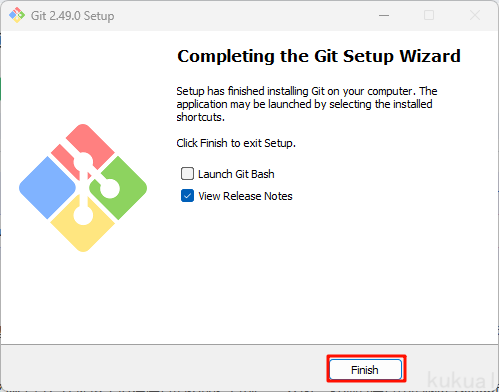Click the empty footer area beside Finish
This screenshot has height=392, width=499.
(163, 368)
